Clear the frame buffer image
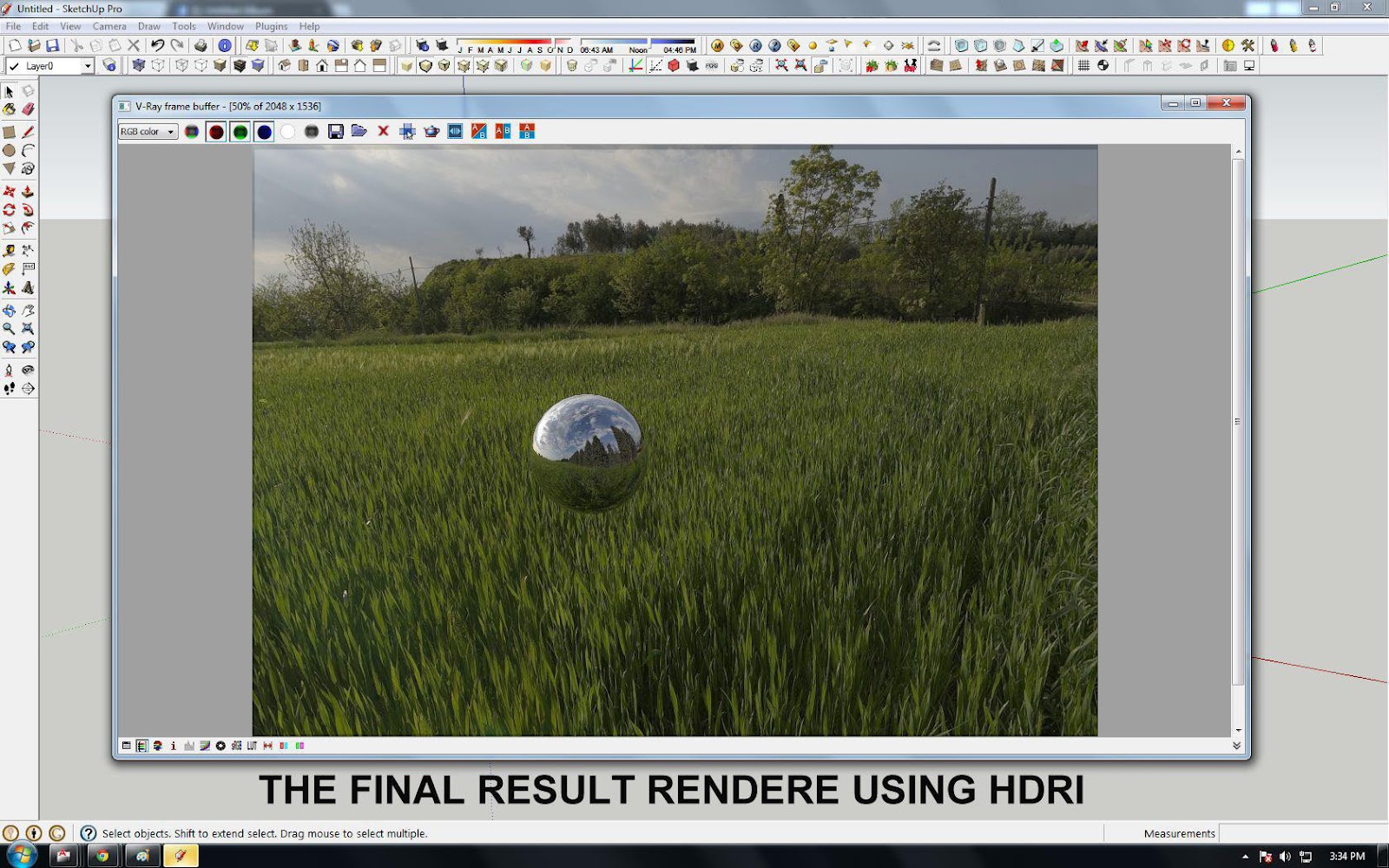The height and width of the screenshot is (868, 1389). tap(384, 131)
